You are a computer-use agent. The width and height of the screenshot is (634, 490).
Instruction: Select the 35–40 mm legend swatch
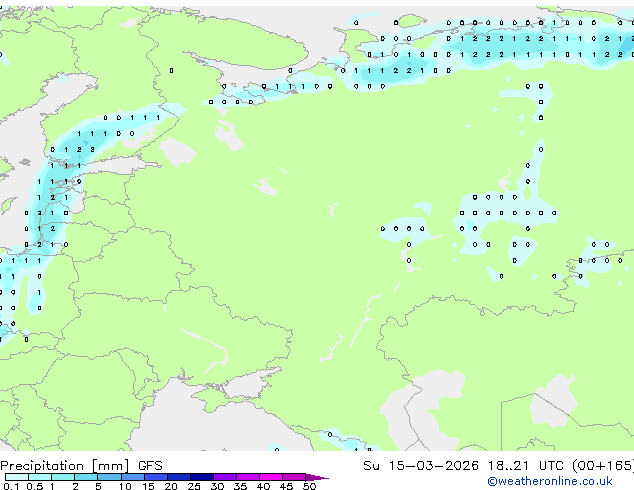pos(248,477)
